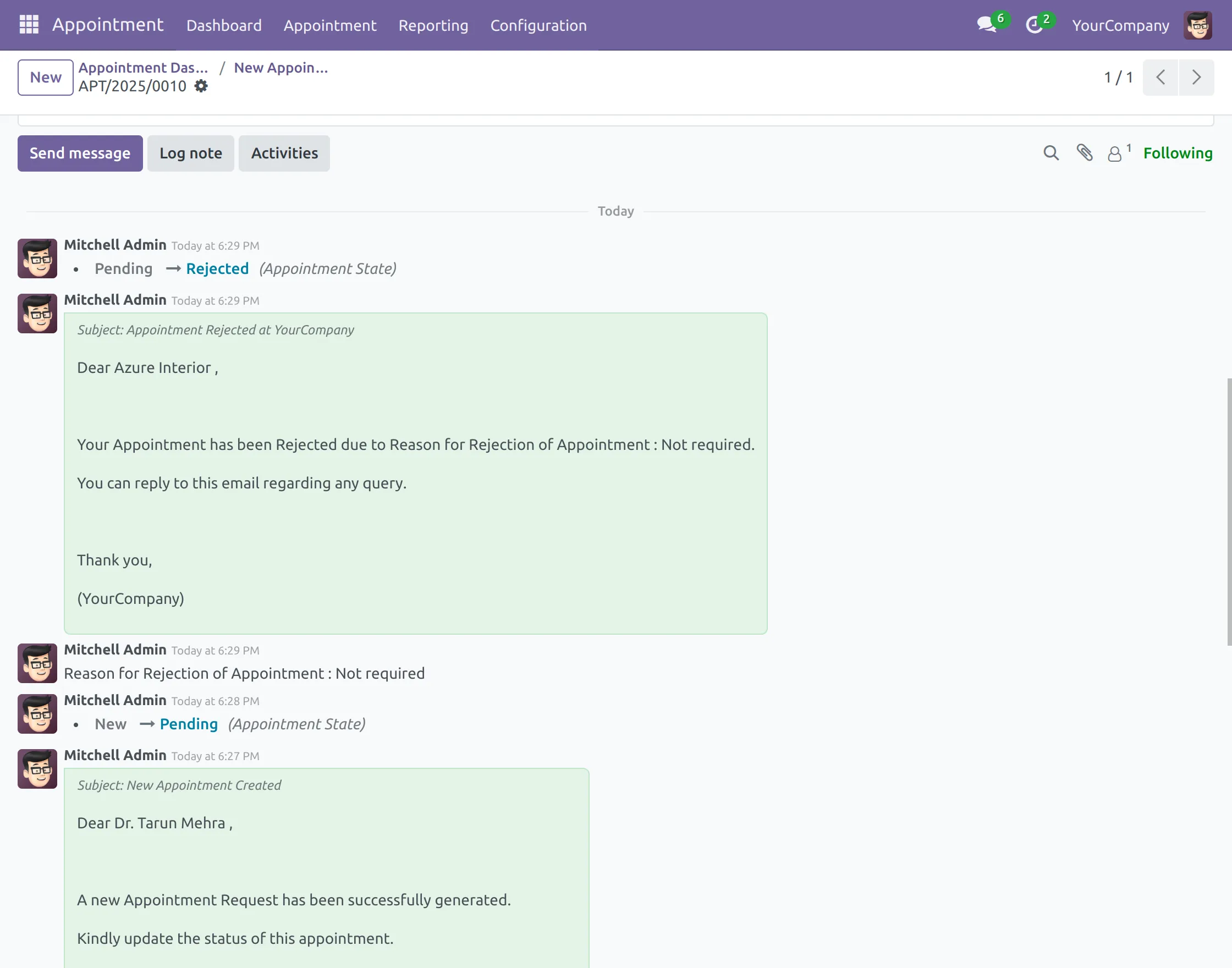This screenshot has height=968, width=1232.
Task: Toggle the Following subscription button
Action: pyautogui.click(x=1178, y=153)
